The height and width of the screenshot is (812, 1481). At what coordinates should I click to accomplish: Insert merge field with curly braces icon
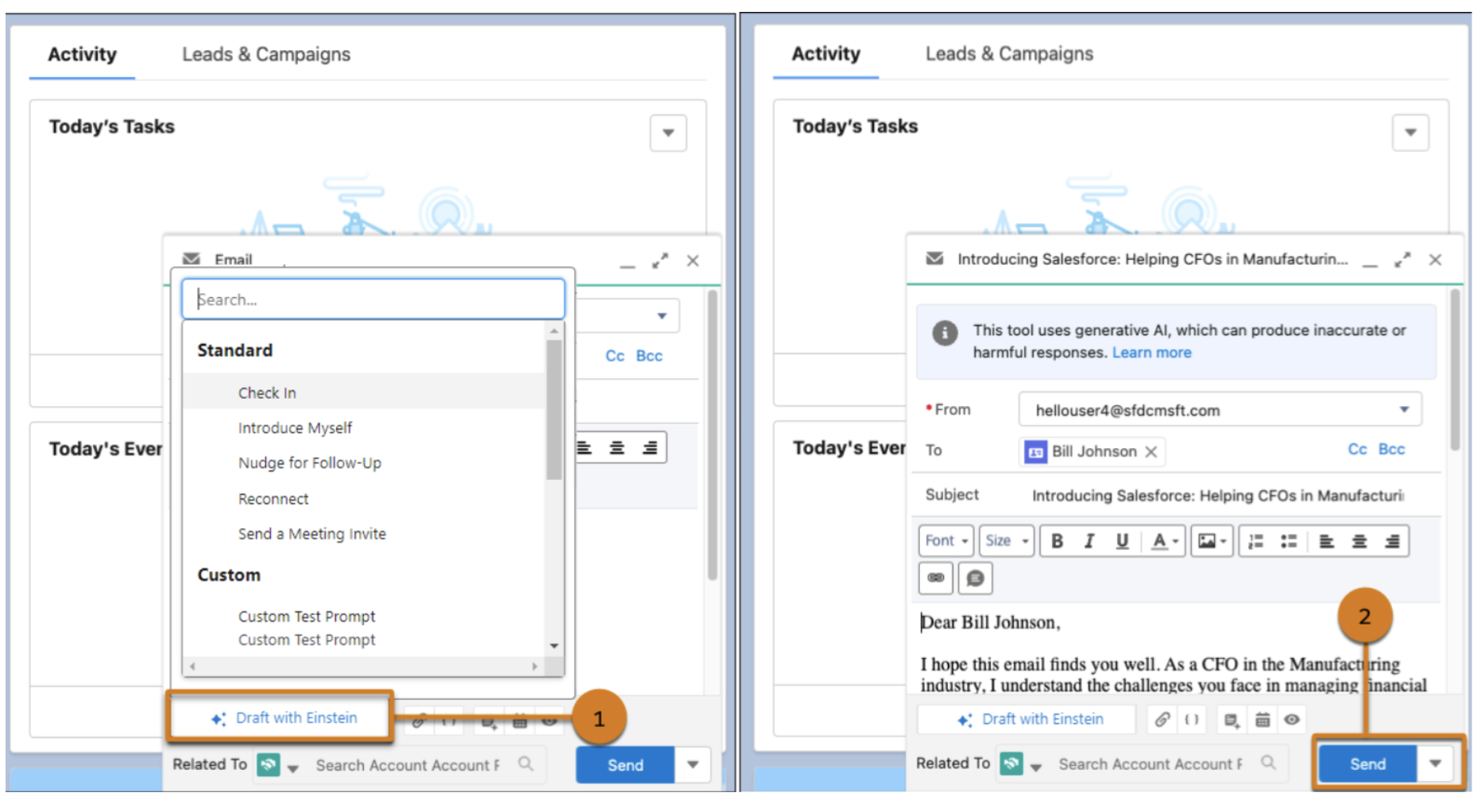(1192, 719)
